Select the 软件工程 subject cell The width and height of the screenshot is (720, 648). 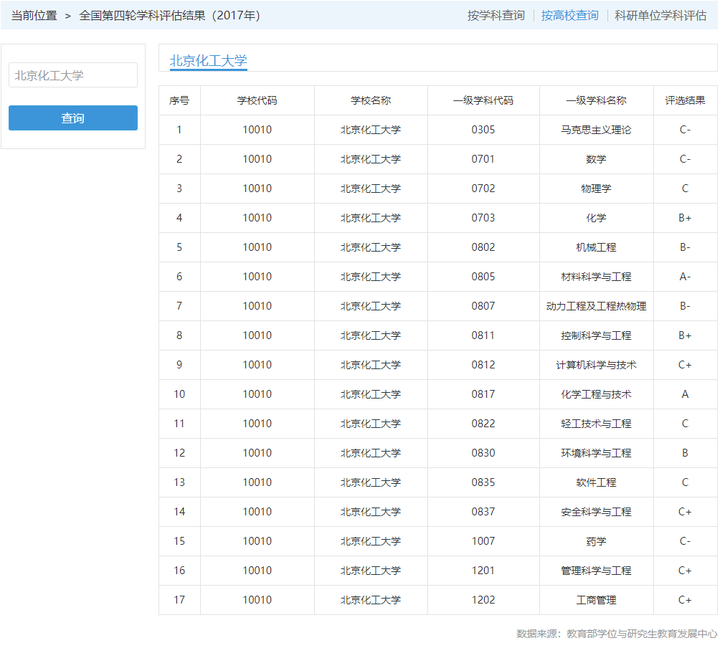point(596,482)
